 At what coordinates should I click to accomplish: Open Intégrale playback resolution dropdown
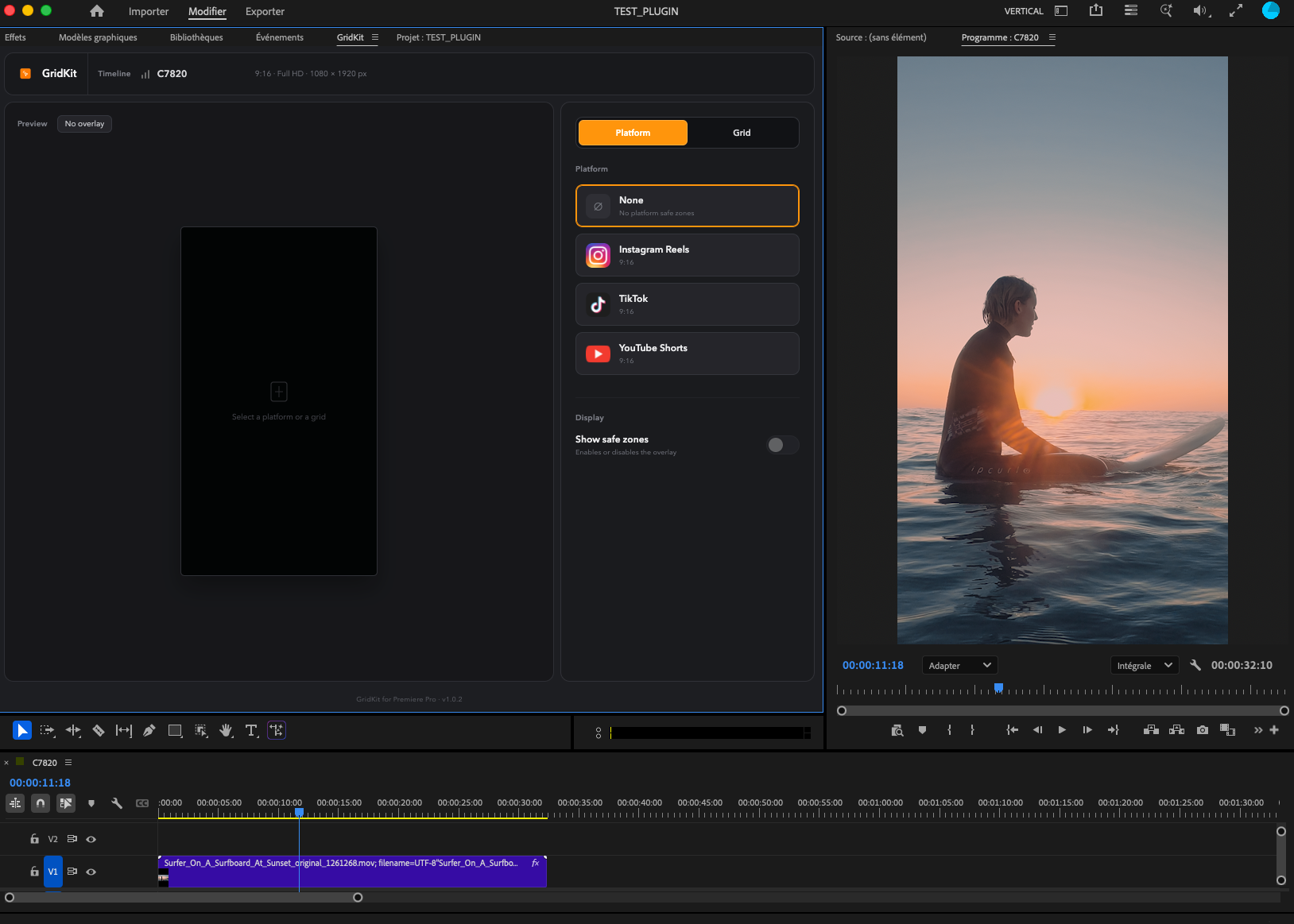point(1145,665)
